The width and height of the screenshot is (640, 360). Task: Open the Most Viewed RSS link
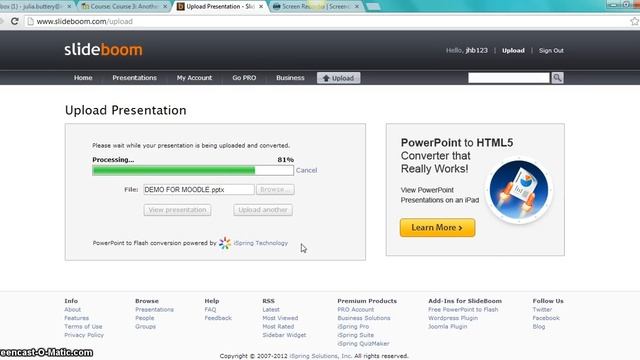[x=280, y=318]
